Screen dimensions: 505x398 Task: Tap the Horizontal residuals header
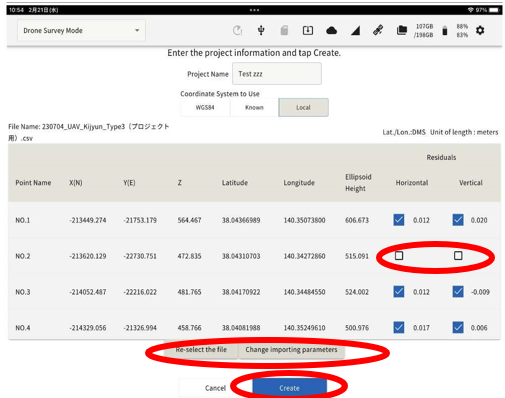[x=412, y=183]
